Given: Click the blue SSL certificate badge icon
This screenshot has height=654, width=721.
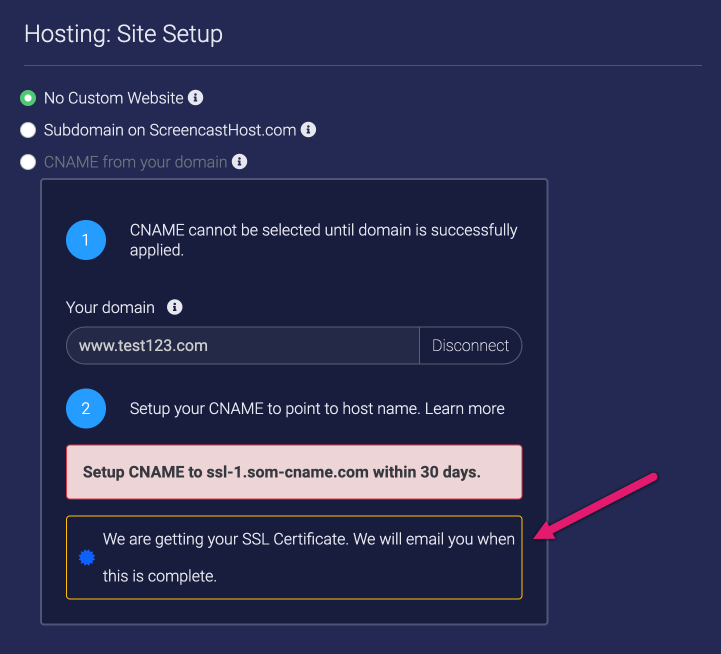Looking at the screenshot, I should pos(86,557).
